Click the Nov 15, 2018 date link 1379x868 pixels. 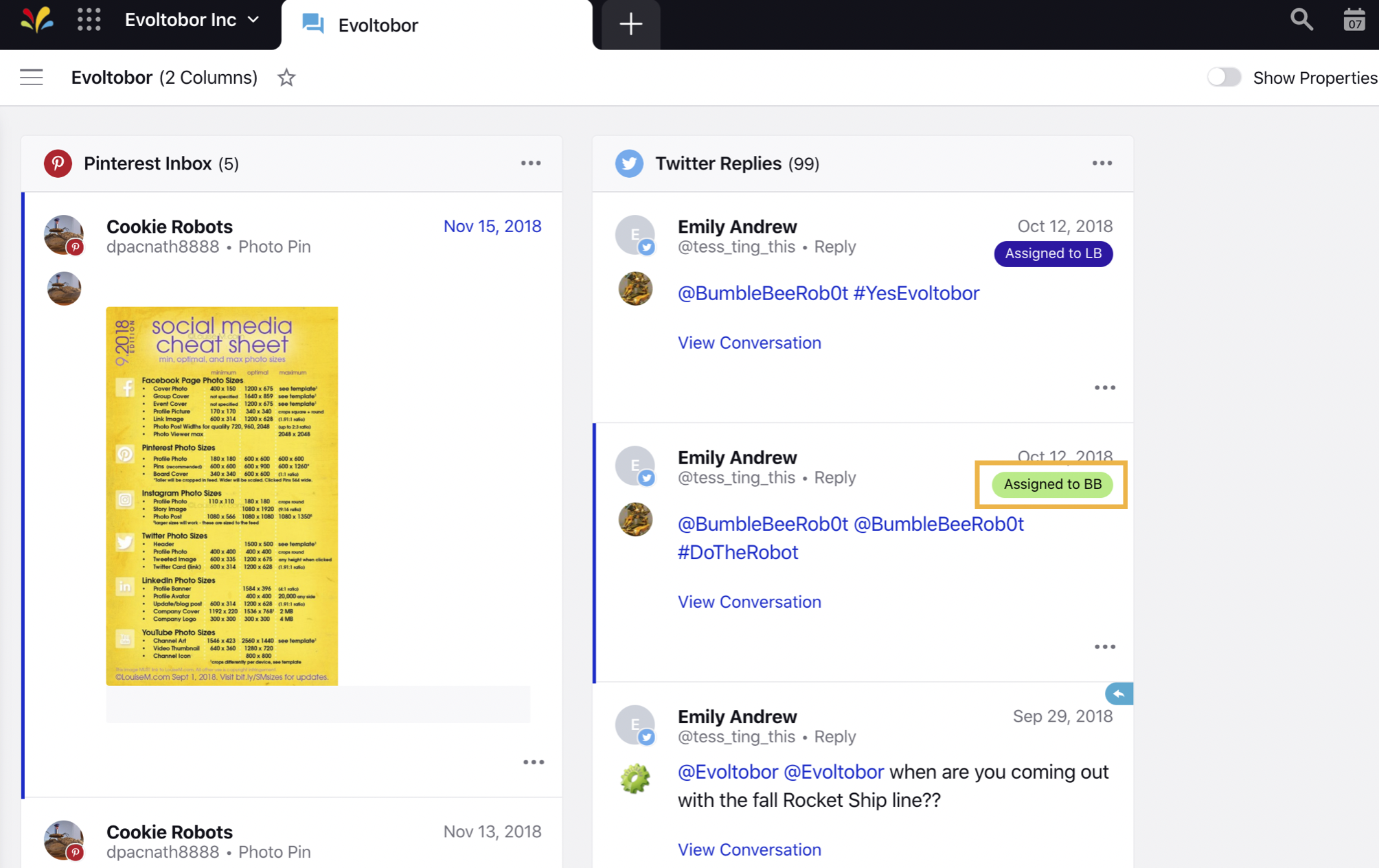click(x=492, y=227)
